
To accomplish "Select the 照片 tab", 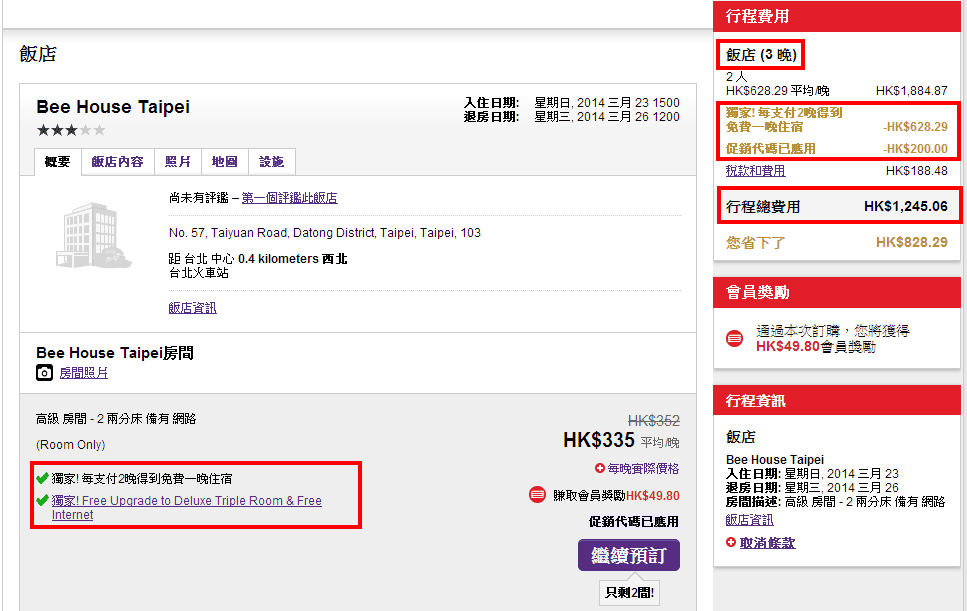I will [177, 162].
